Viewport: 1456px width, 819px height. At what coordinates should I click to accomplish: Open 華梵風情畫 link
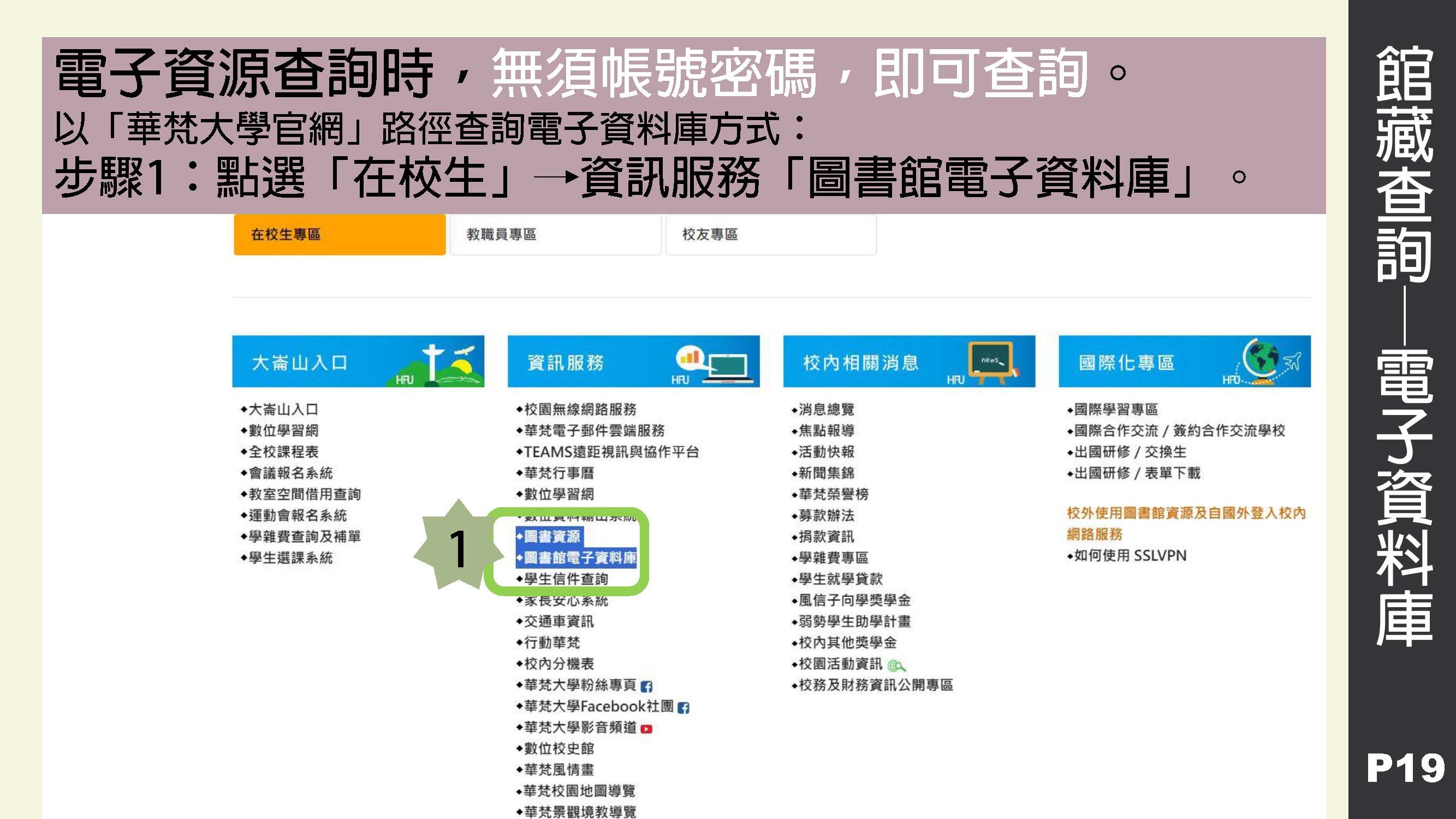coord(559,770)
